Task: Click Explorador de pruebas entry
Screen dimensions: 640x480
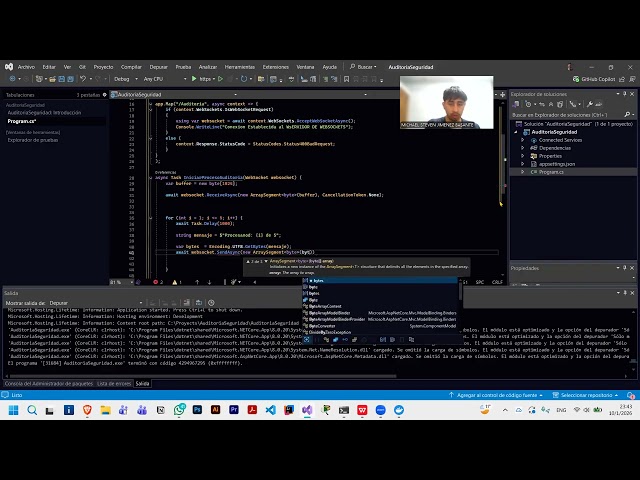Action: tap(33, 140)
